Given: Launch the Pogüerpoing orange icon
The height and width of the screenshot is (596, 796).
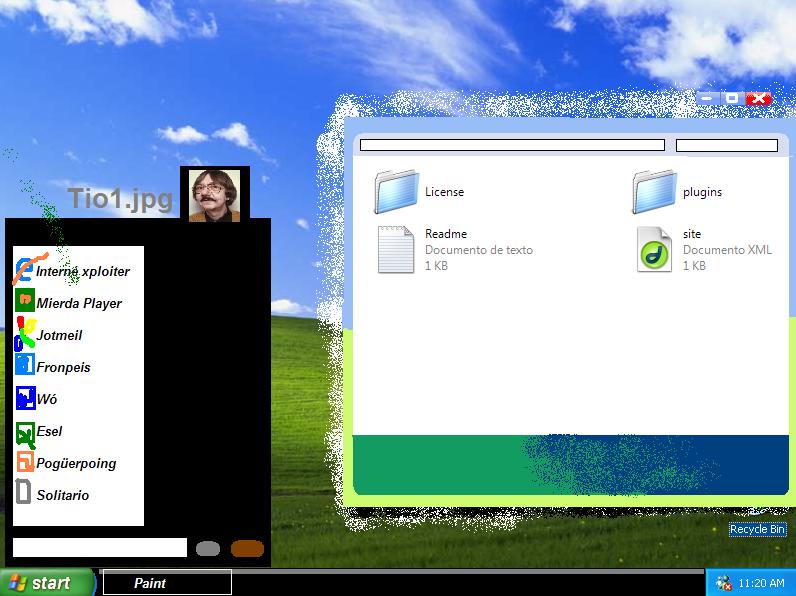Looking at the screenshot, I should point(25,461).
